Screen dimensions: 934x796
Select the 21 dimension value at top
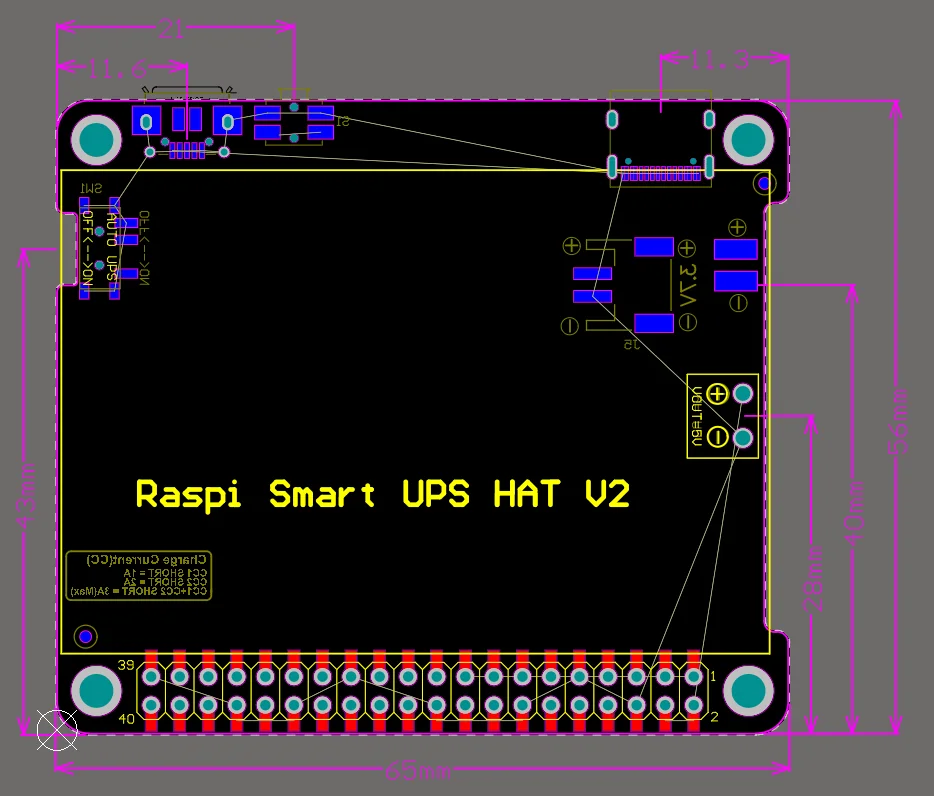pos(172,29)
